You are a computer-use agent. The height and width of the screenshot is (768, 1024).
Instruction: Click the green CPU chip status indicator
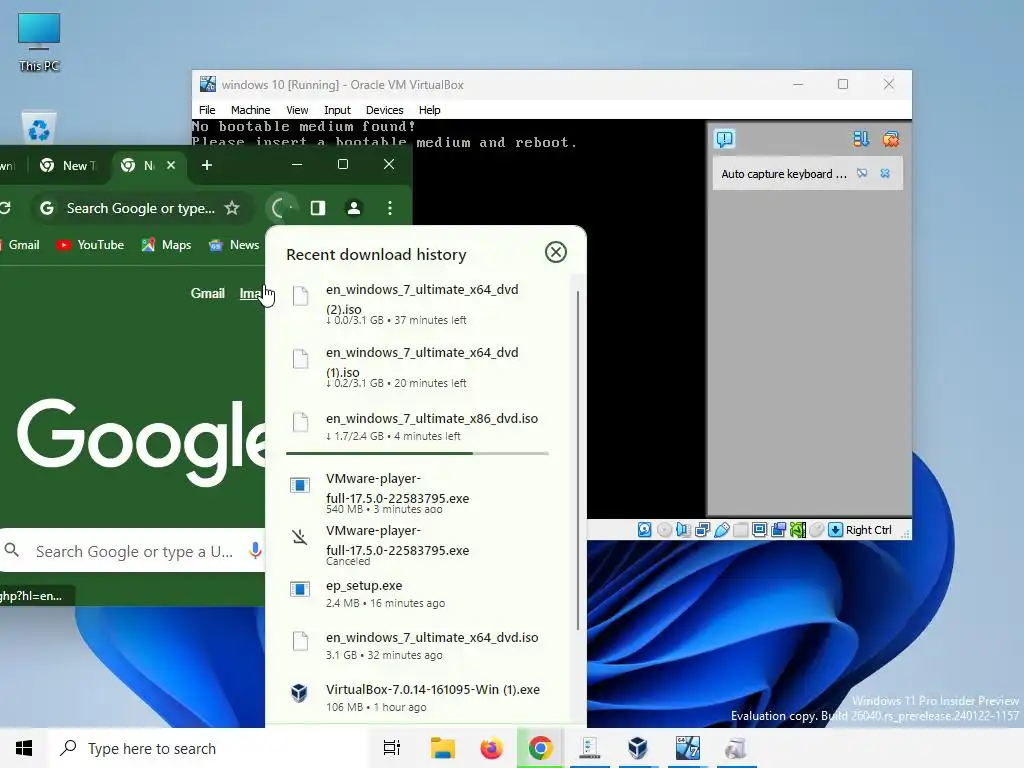click(797, 530)
